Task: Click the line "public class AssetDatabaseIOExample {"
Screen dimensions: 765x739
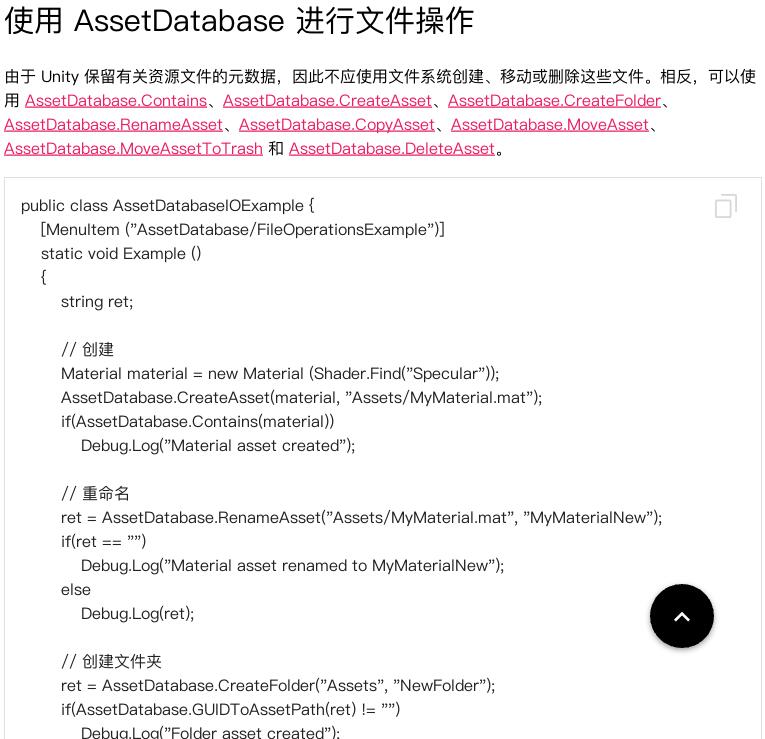Action: point(167,206)
